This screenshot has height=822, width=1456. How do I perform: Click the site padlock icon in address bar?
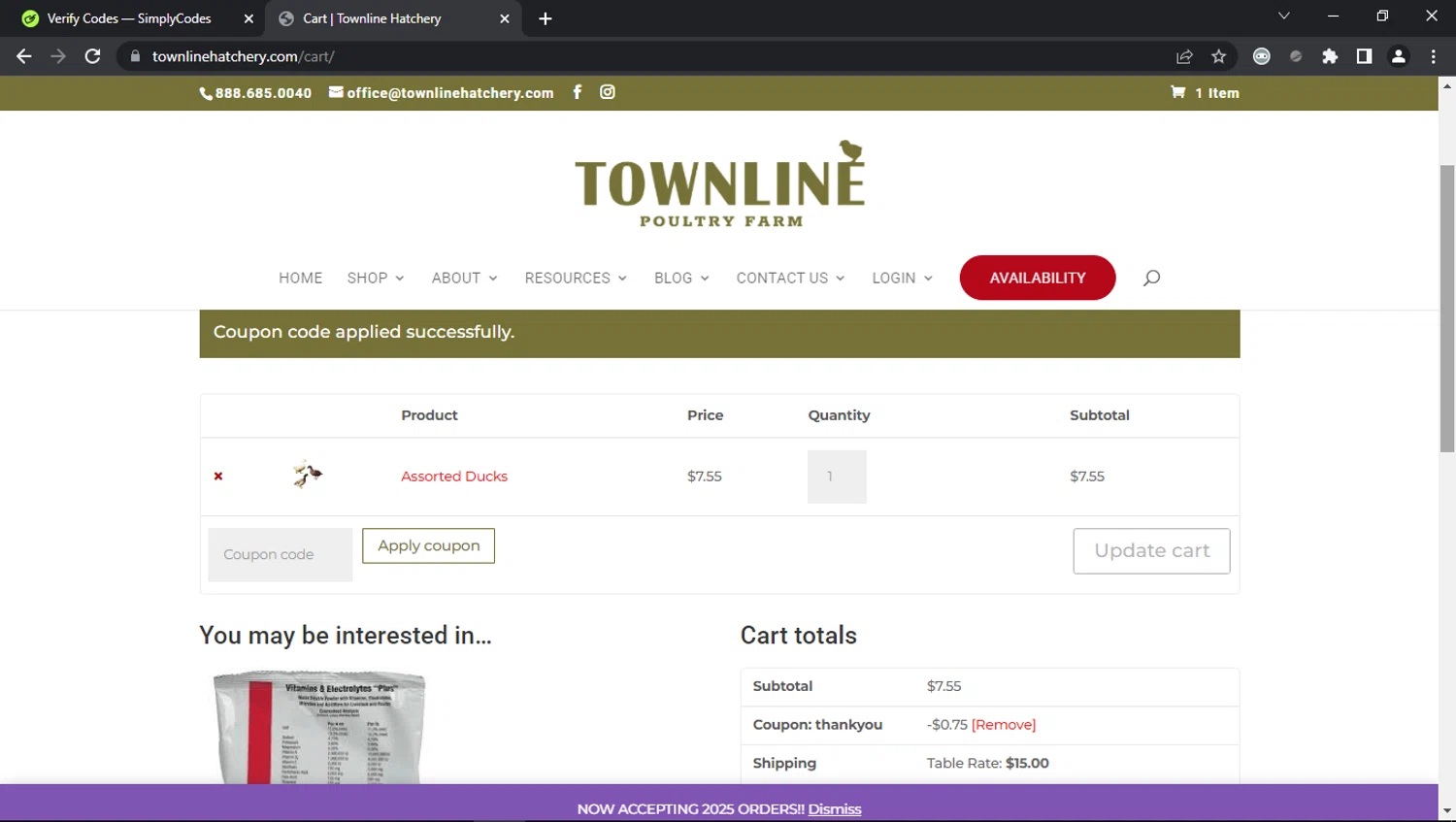point(135,56)
